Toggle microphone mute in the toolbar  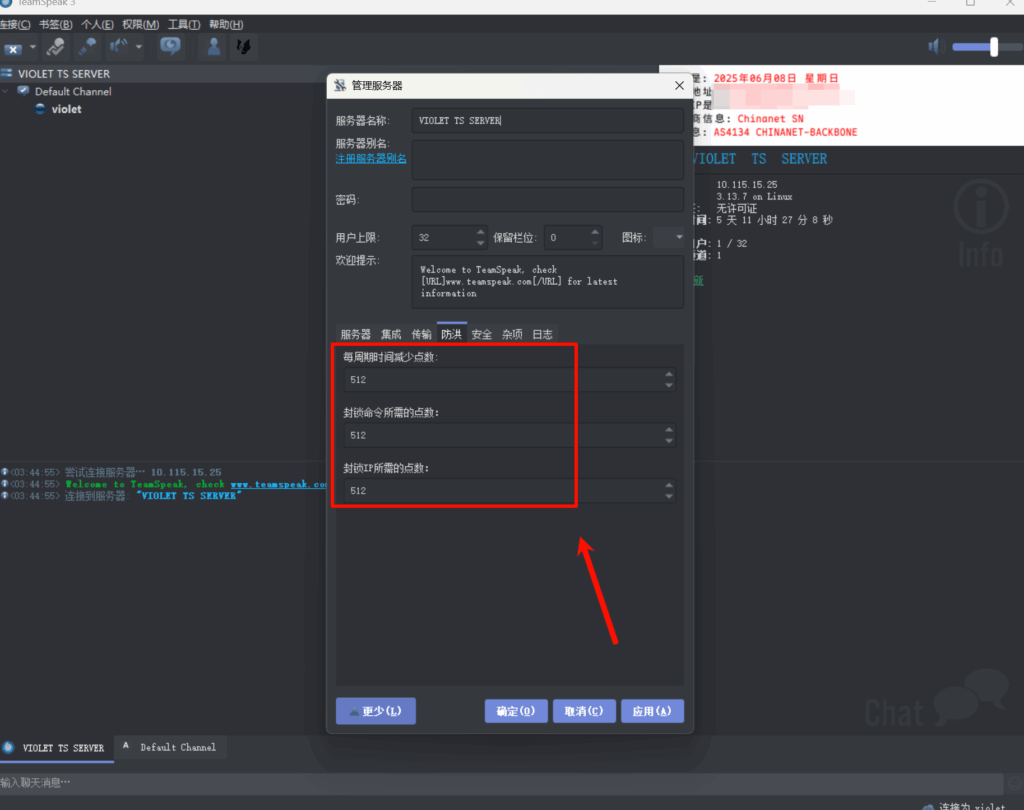[x=56, y=47]
